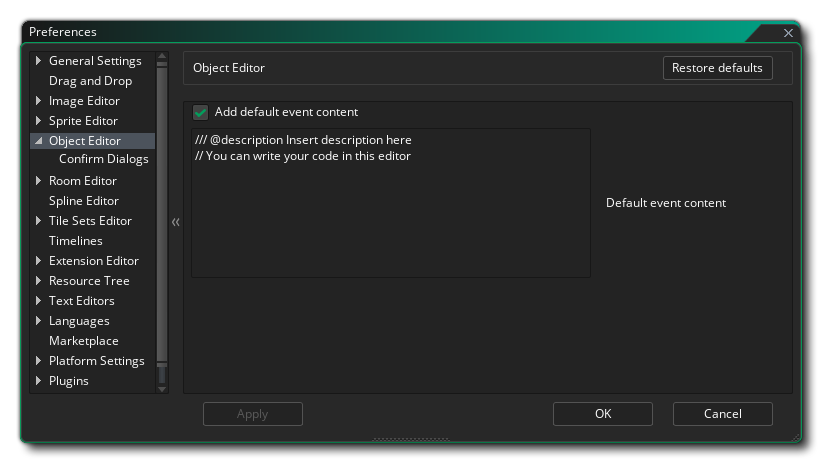The height and width of the screenshot is (463, 822).
Task: Select Confirm Dialogs under Object Editor
Action: 103,159
